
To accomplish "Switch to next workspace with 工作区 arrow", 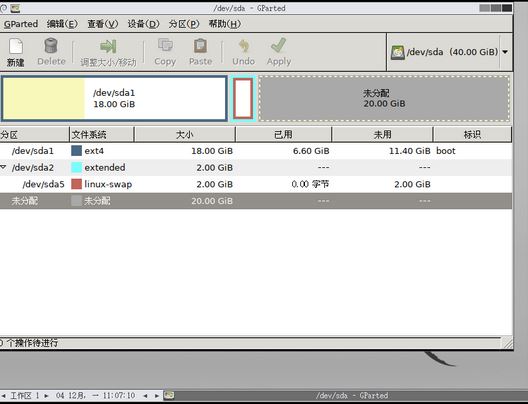I will pos(46,396).
